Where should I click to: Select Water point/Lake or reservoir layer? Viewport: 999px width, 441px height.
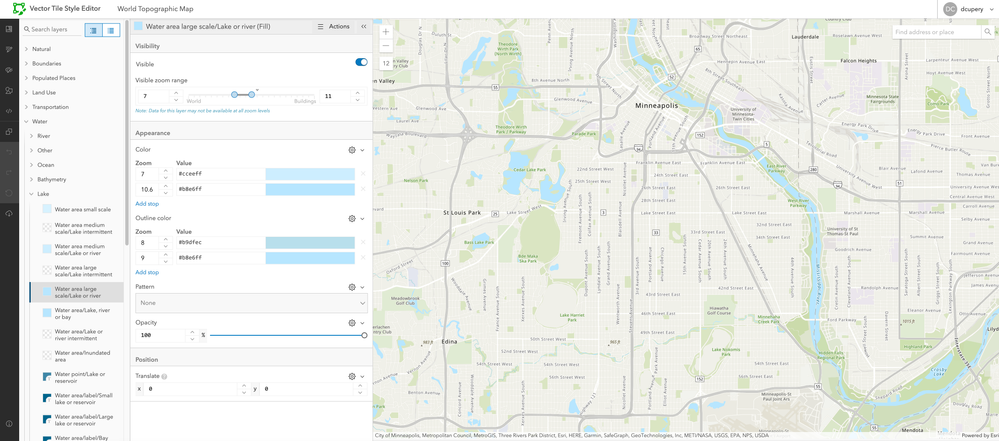point(76,377)
